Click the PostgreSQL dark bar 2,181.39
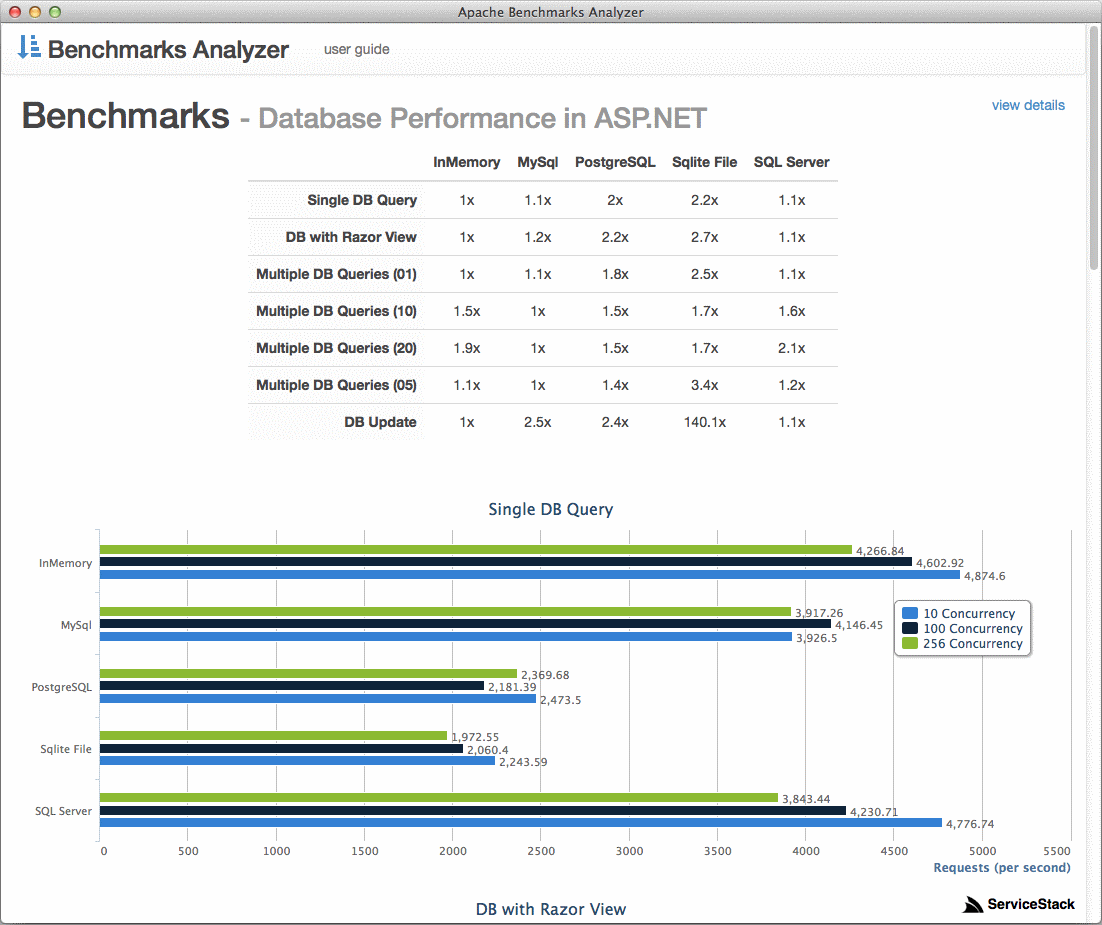Screen dimensions: 1102x925 coord(292,685)
